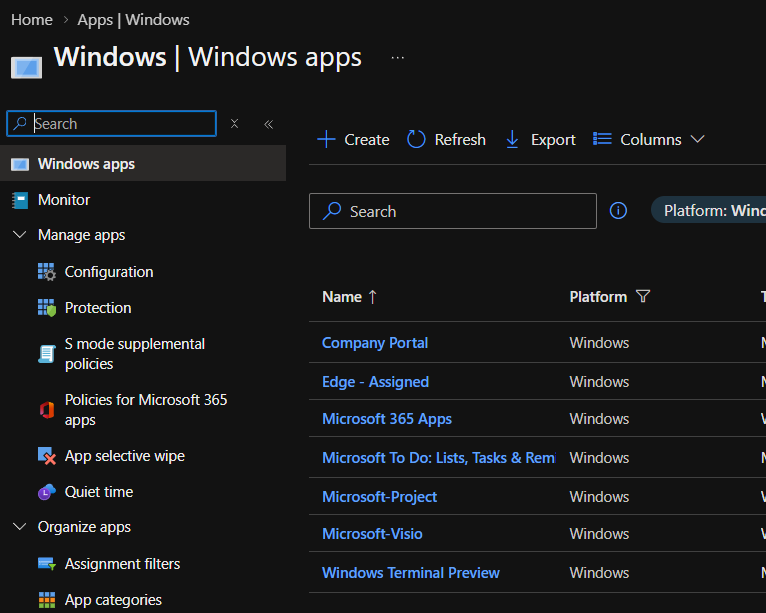Click the Name column sort arrow
The image size is (766, 613).
click(373, 296)
